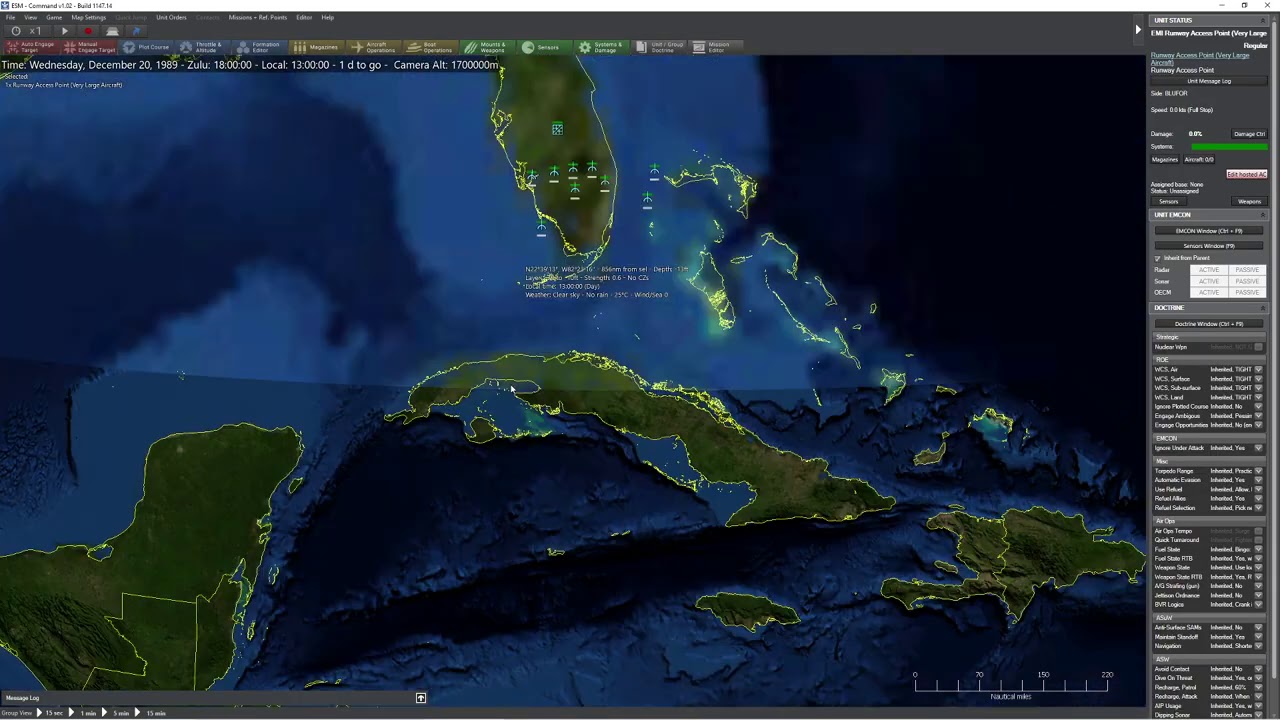This screenshot has height=720, width=1280.
Task: Click the ship silhouette toolbar icon
Action: (112, 31)
